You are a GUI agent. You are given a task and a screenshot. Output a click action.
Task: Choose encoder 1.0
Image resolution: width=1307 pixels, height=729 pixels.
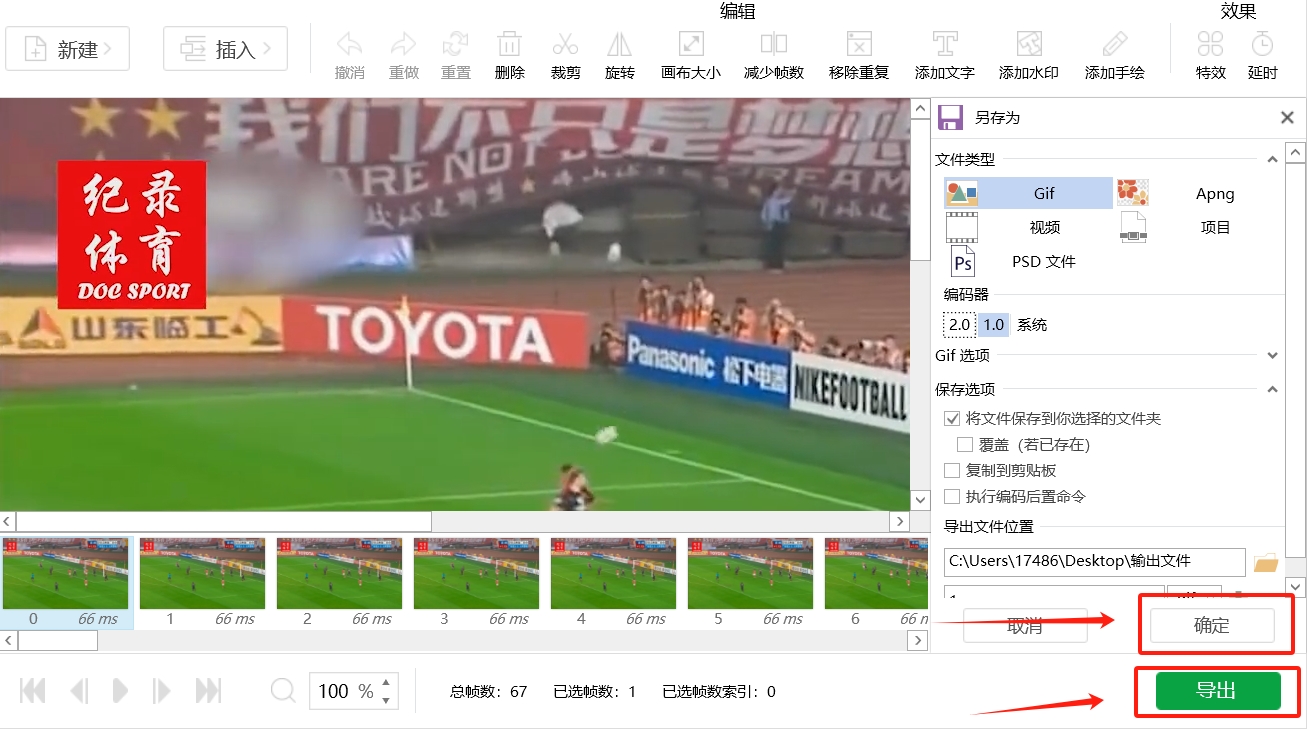pyautogui.click(x=993, y=325)
